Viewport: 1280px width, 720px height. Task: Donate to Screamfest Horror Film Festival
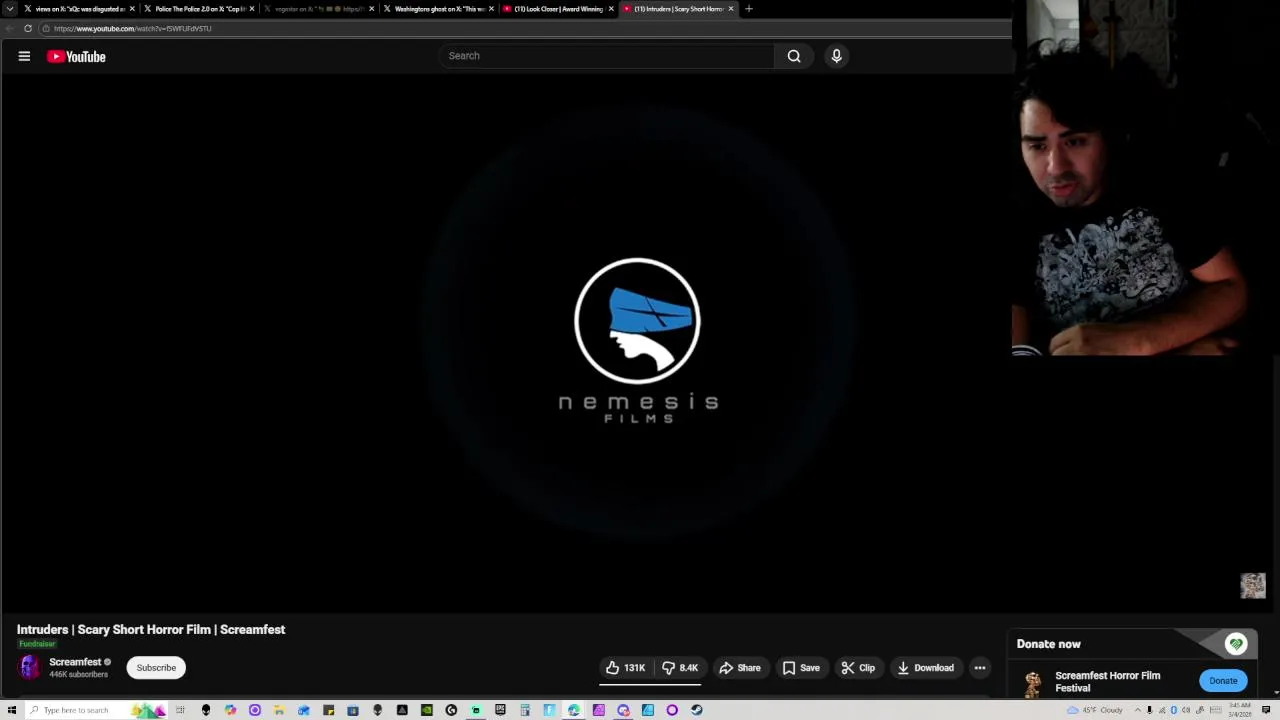(1223, 681)
